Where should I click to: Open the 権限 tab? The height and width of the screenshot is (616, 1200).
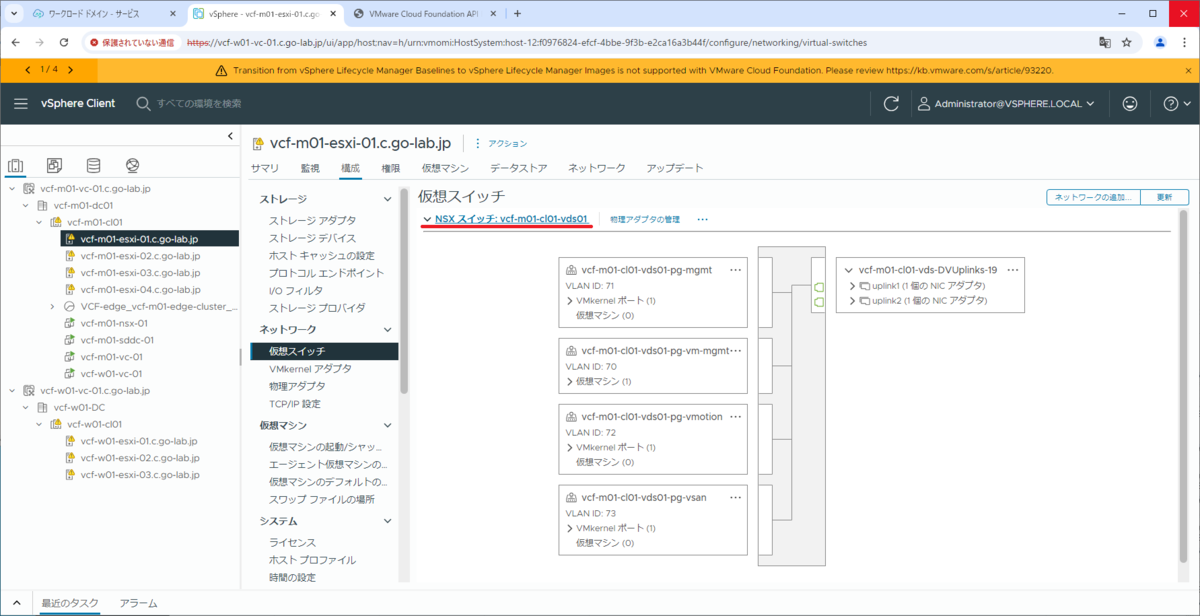[x=391, y=168]
